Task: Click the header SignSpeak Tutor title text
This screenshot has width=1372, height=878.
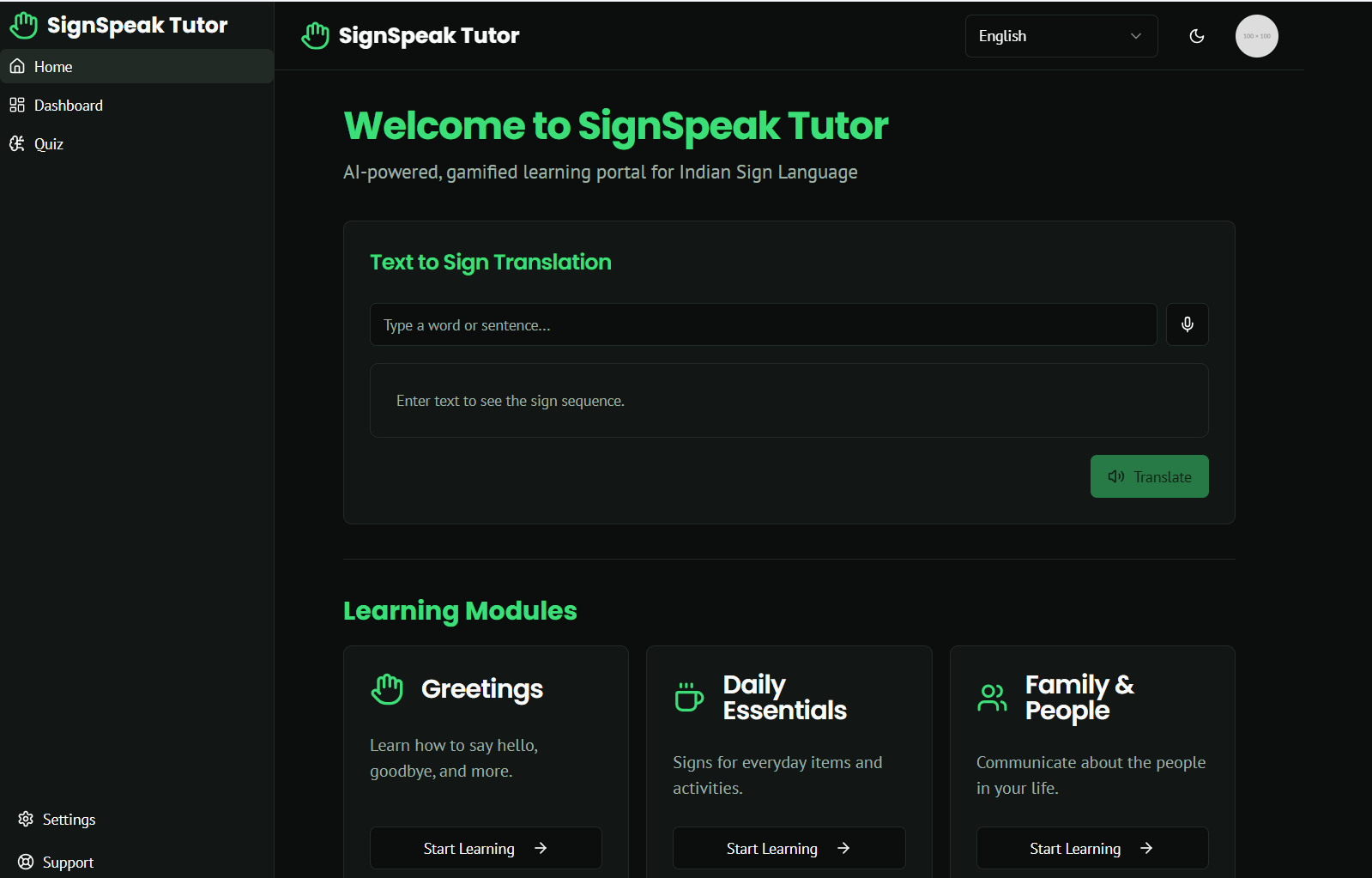Action: click(x=429, y=36)
